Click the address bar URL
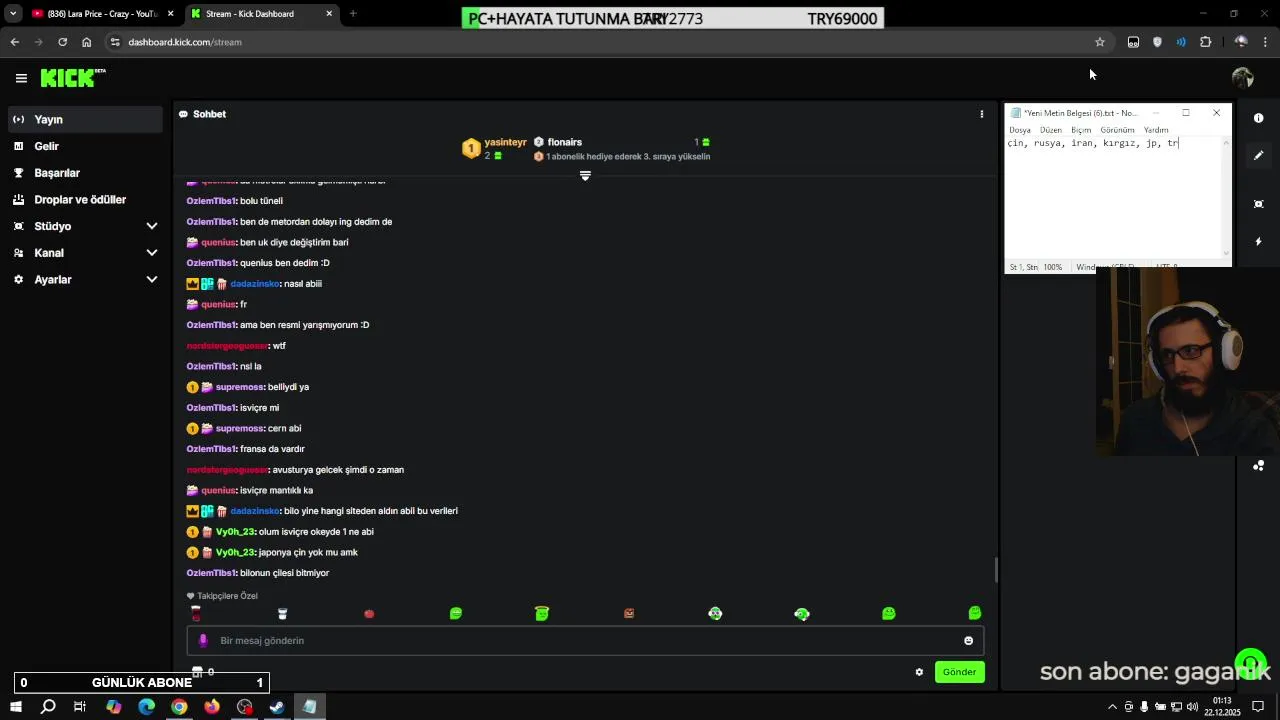Viewport: 1280px width, 720px height. click(185, 42)
